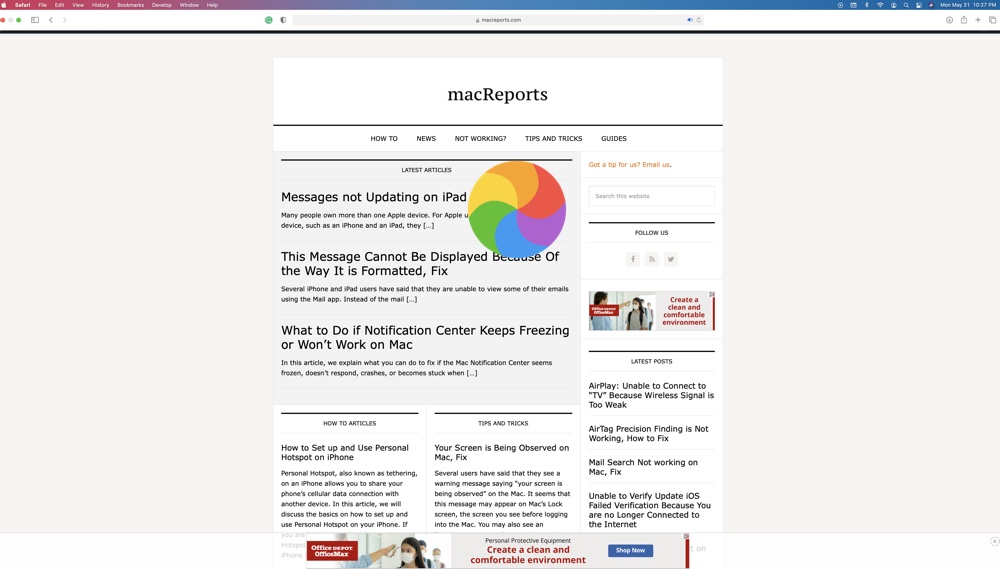Mute tab audio via speaker icon
Image resolution: width=1000 pixels, height=569 pixels.
pos(689,20)
